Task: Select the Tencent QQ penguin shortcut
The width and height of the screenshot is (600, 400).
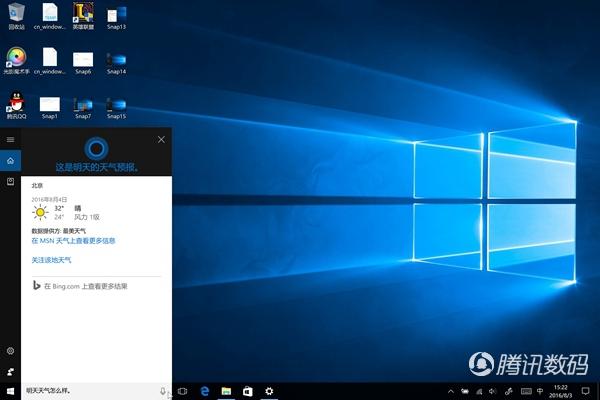Action: pos(16,106)
